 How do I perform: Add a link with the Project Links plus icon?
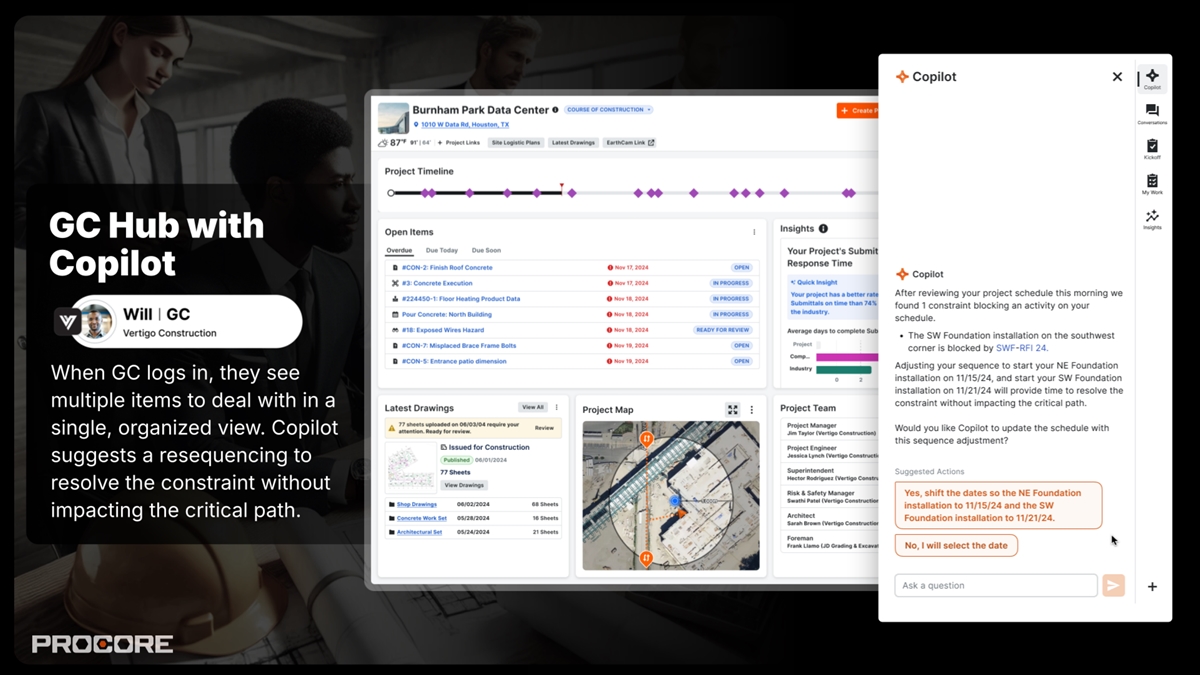point(440,143)
